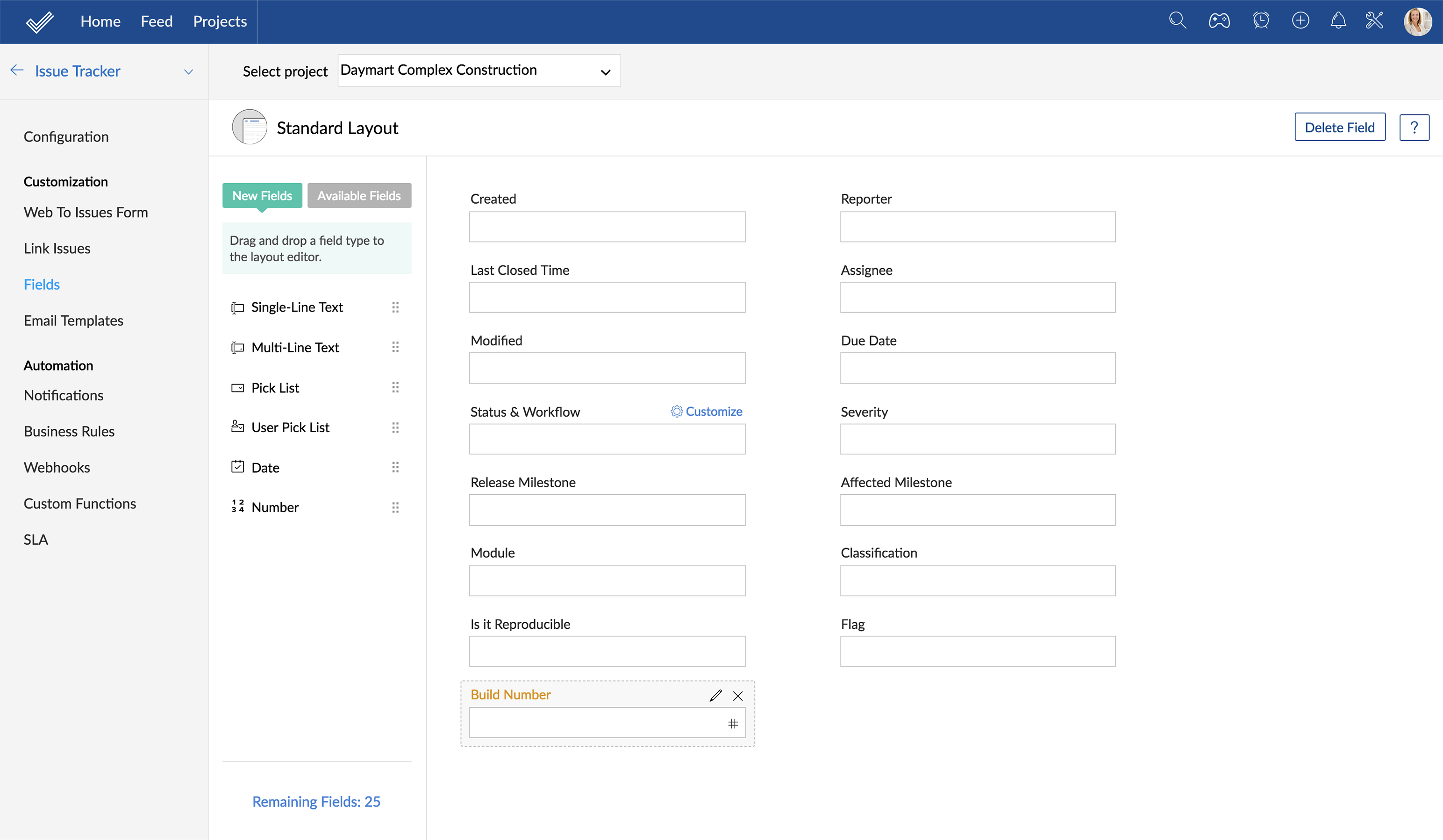Click the Zoho Projects logo
1443x840 pixels.
click(x=38, y=21)
